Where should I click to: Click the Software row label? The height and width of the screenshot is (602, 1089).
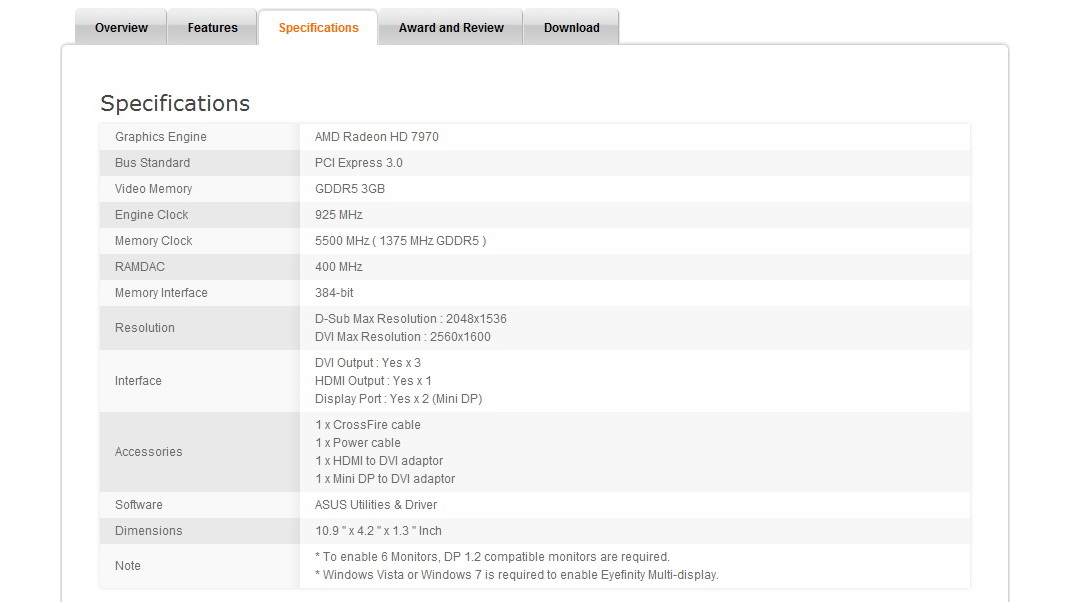click(x=138, y=505)
